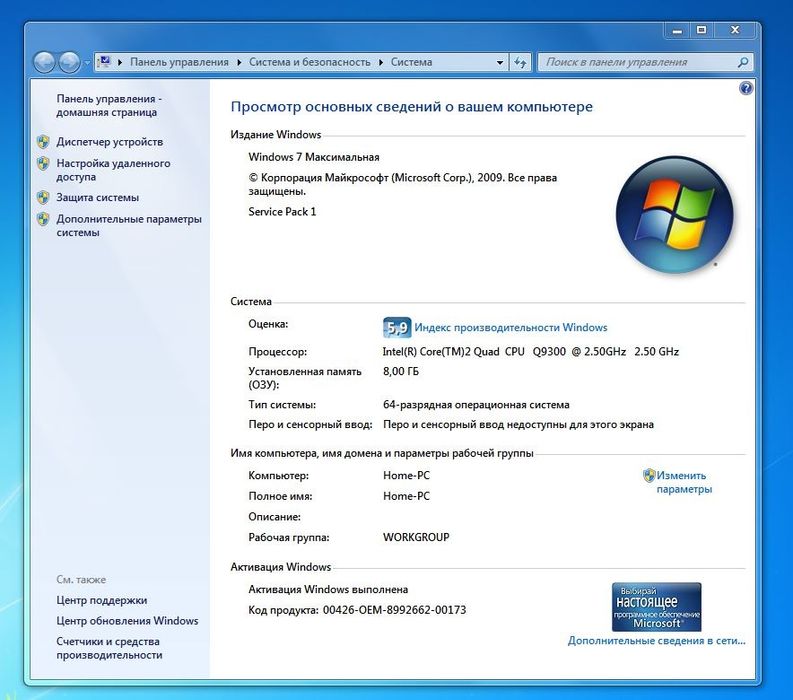Open 'Дополнительные сведения в сети...' link
The width and height of the screenshot is (793, 700).
tap(656, 641)
